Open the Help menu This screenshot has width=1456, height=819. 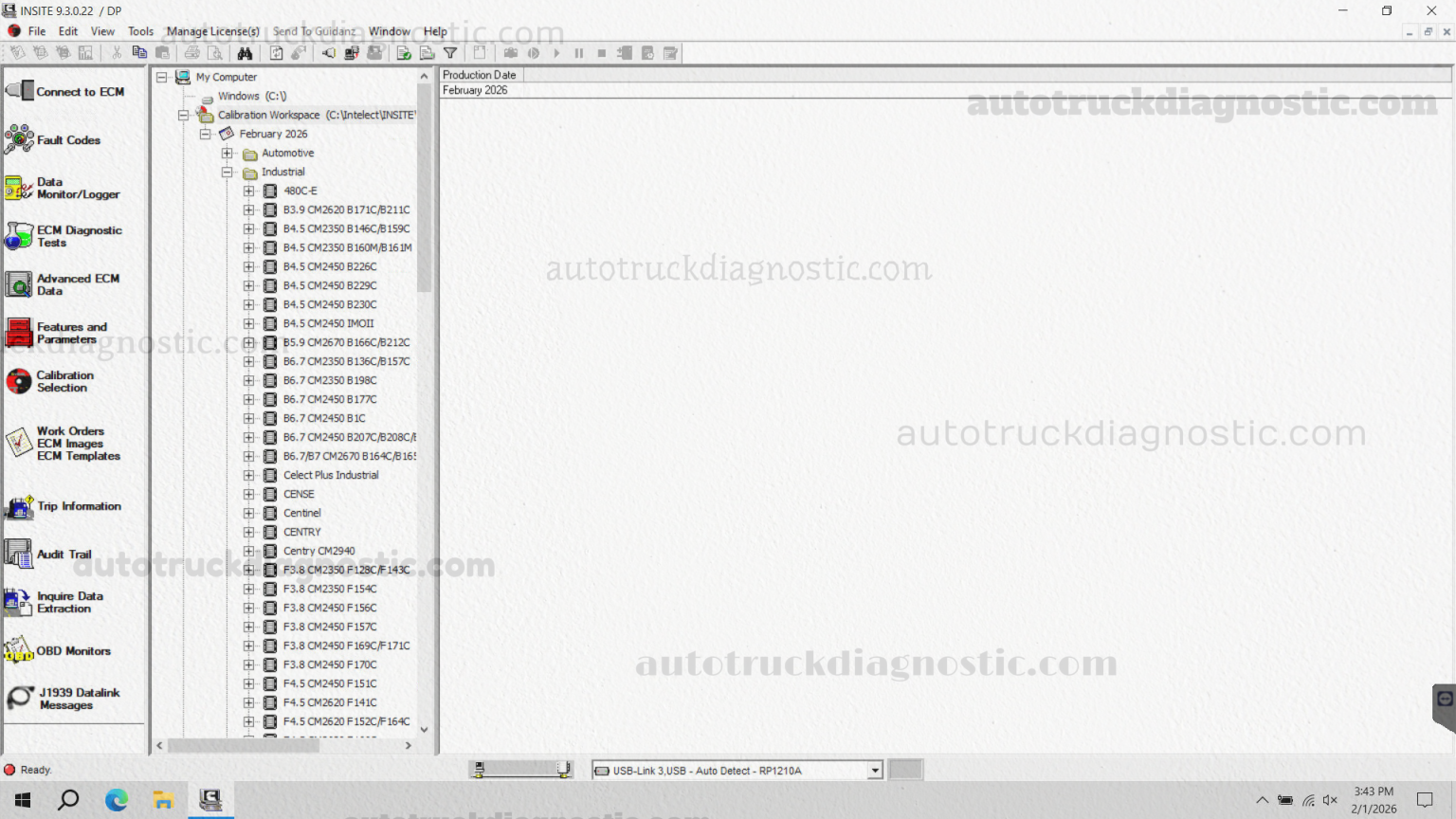tap(435, 31)
